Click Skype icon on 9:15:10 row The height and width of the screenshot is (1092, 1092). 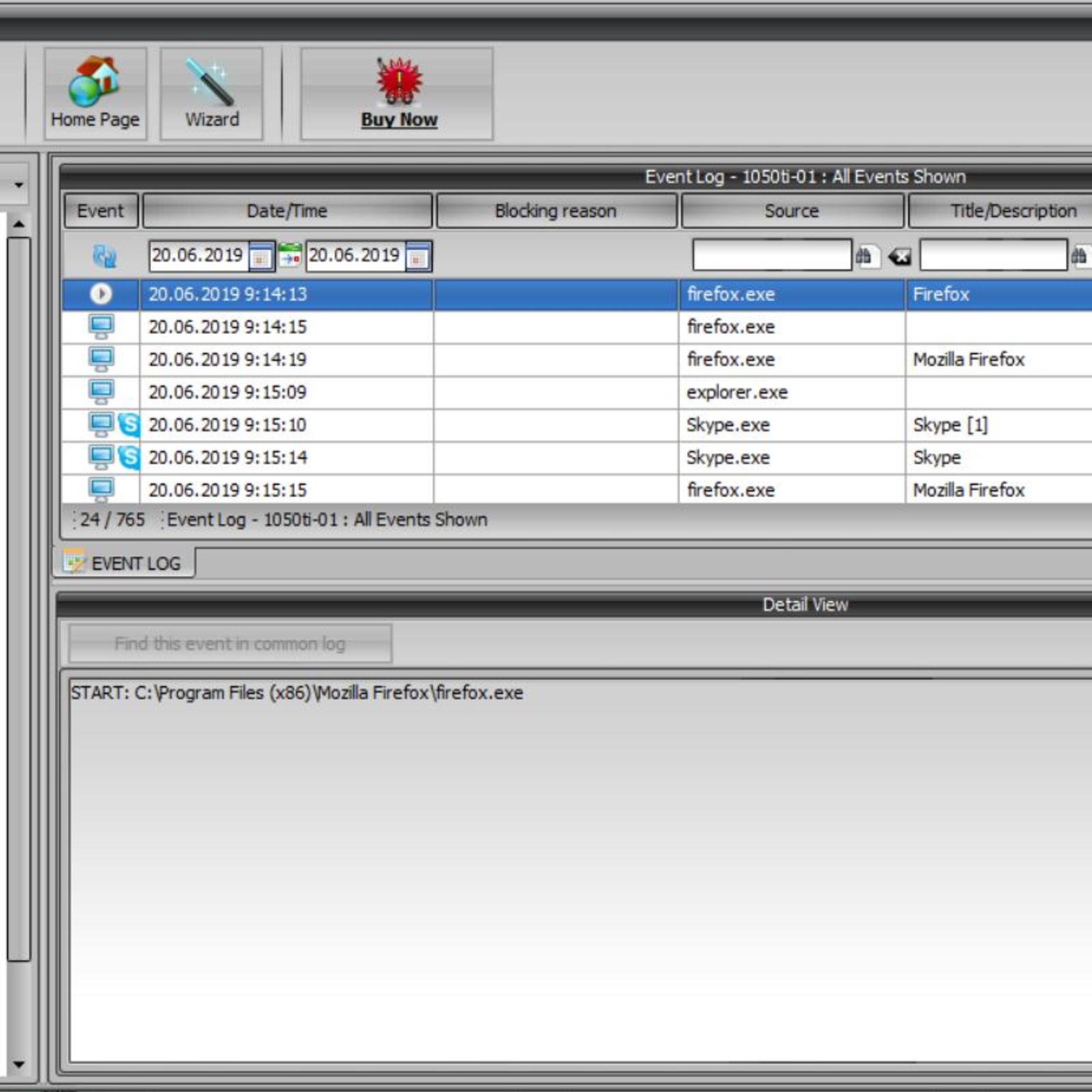128,425
